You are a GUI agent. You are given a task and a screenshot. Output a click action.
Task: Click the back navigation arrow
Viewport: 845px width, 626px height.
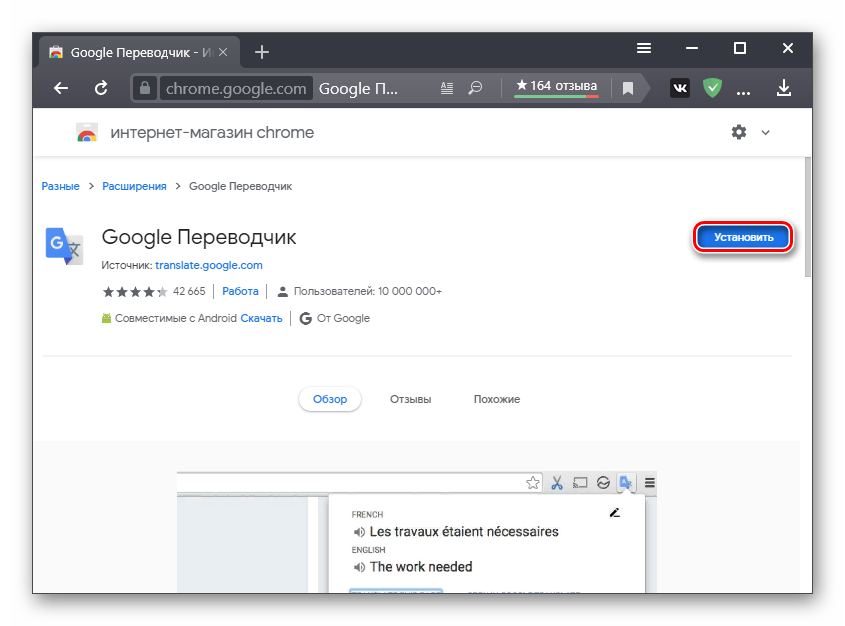coord(60,88)
